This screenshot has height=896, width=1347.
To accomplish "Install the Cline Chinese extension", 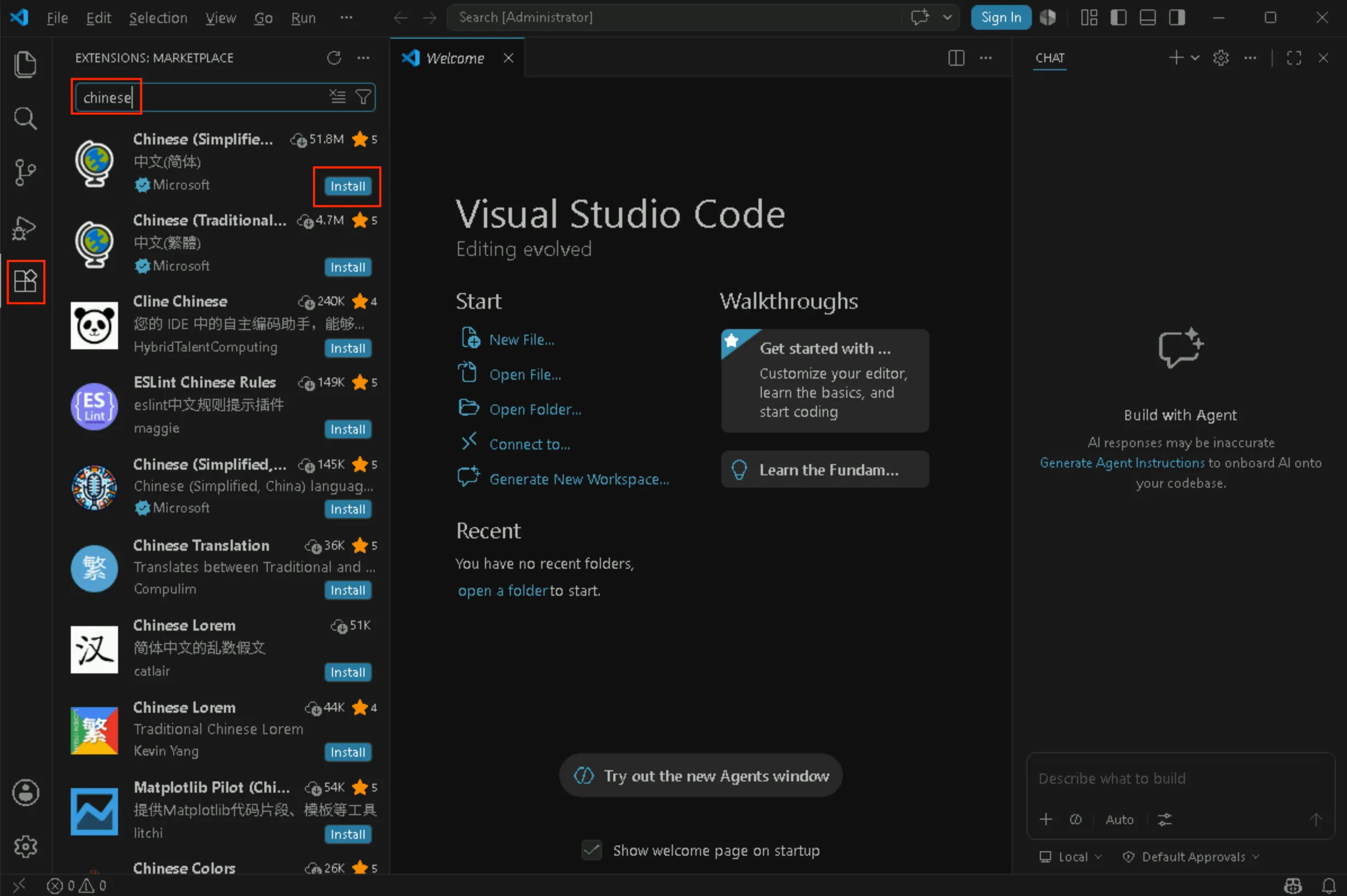I will point(347,348).
